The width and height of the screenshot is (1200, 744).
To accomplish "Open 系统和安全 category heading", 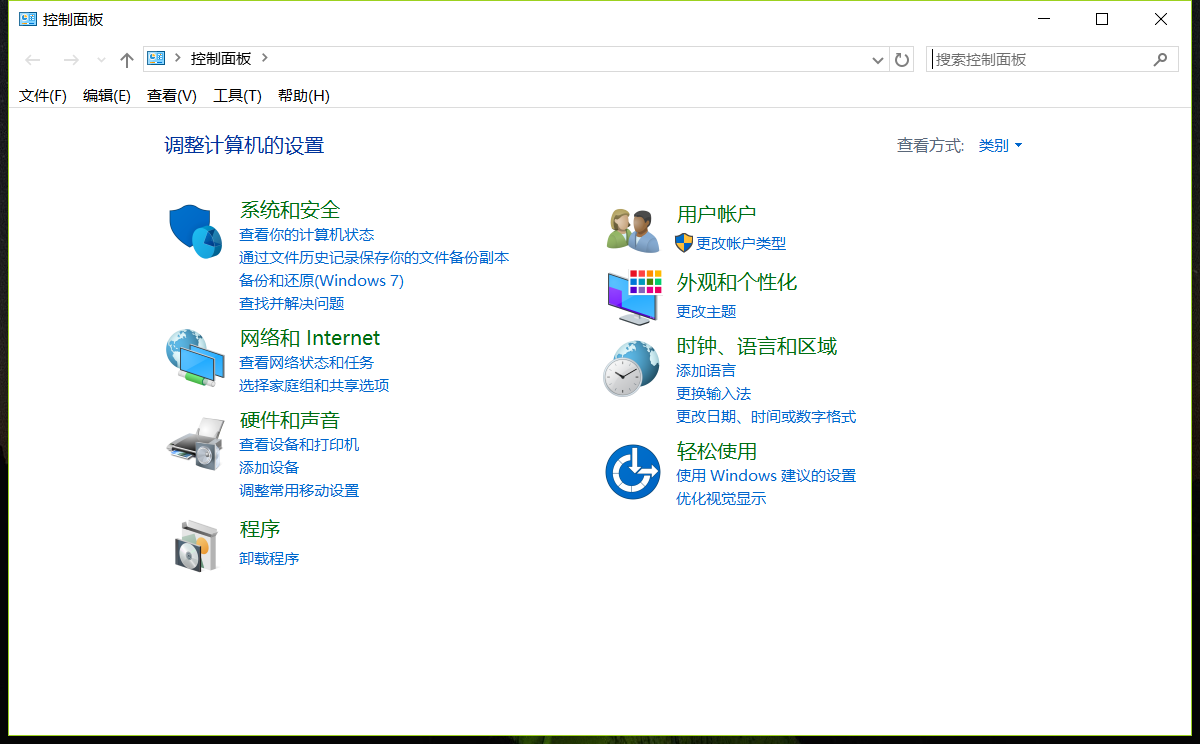I will pos(290,210).
